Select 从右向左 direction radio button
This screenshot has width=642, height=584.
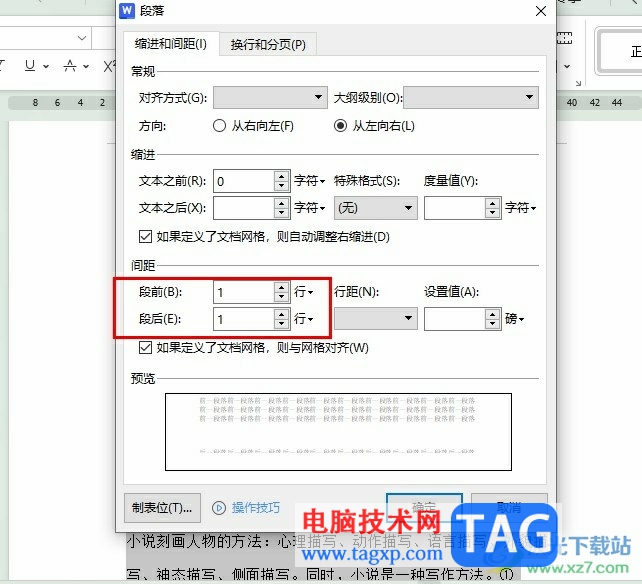click(x=219, y=125)
